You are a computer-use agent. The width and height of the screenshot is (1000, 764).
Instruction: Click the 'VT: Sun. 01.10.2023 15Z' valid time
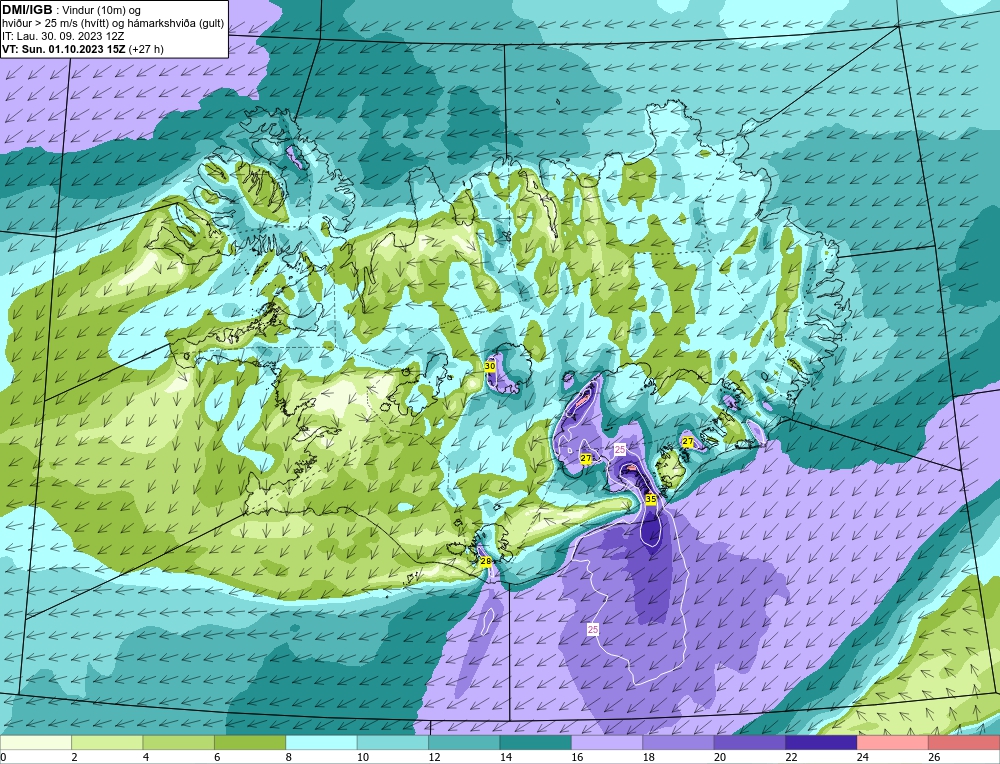click(64, 49)
